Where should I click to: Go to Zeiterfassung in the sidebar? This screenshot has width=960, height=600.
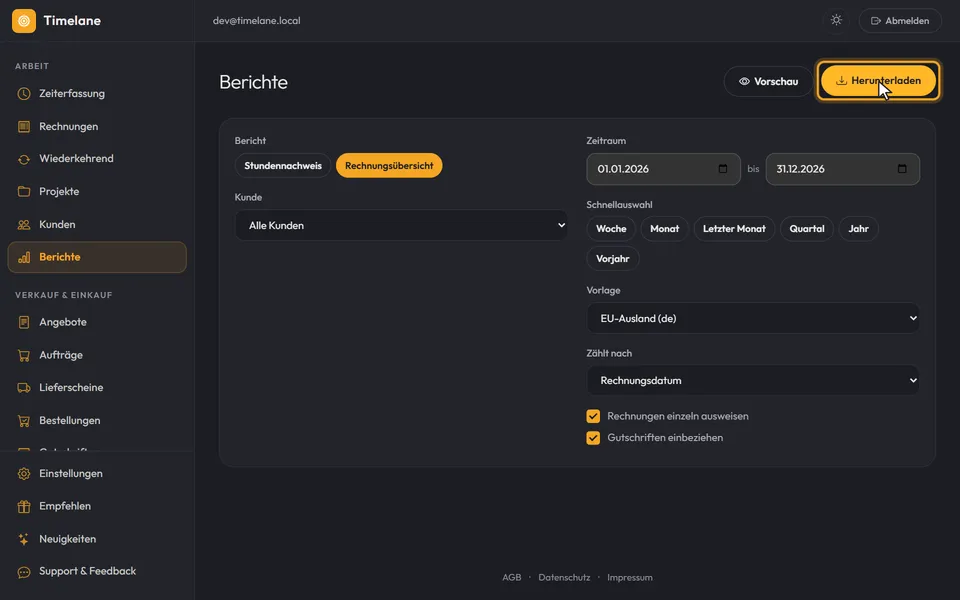coord(97,94)
